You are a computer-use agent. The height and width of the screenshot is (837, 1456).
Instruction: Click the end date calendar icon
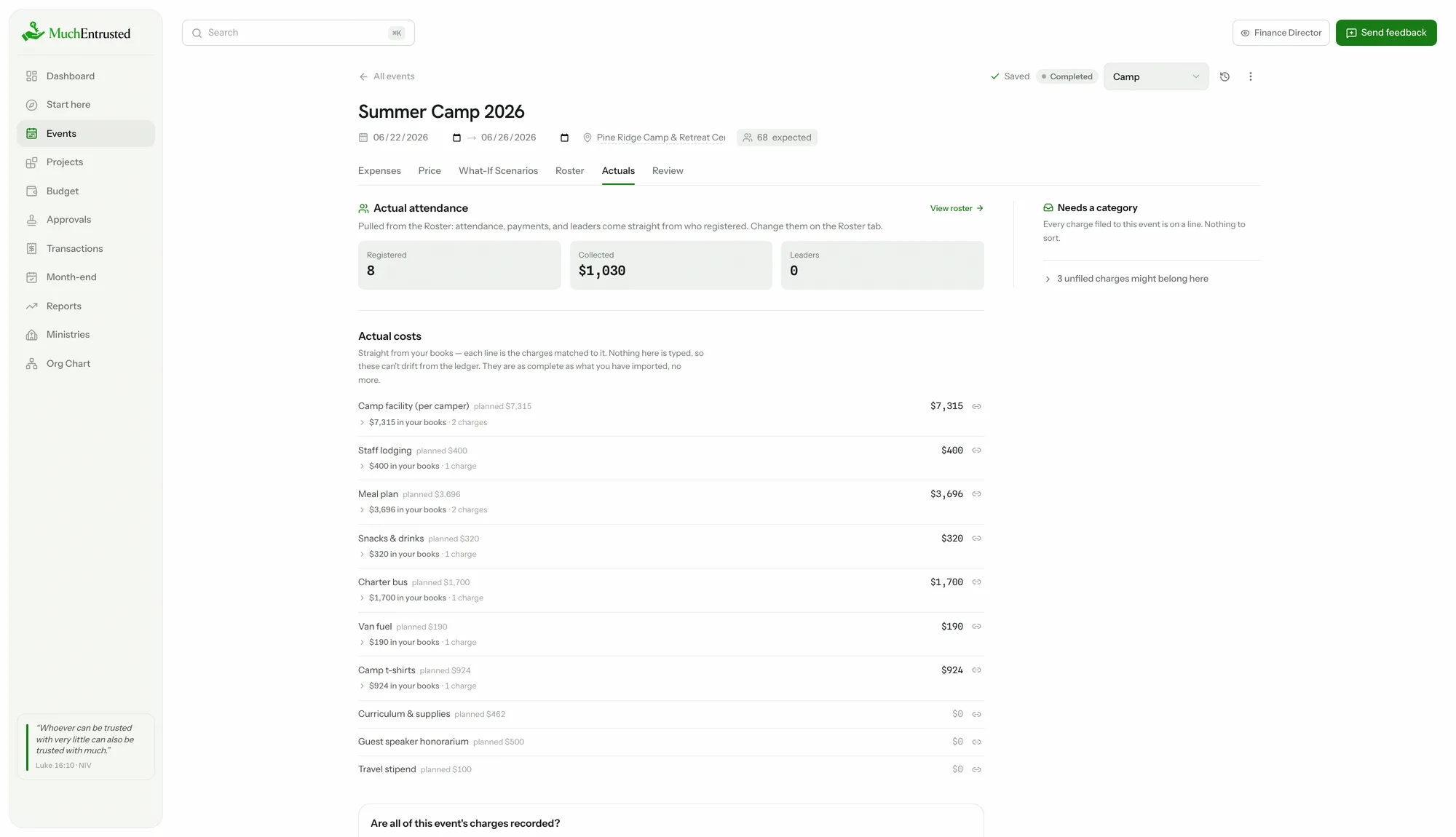[564, 138]
